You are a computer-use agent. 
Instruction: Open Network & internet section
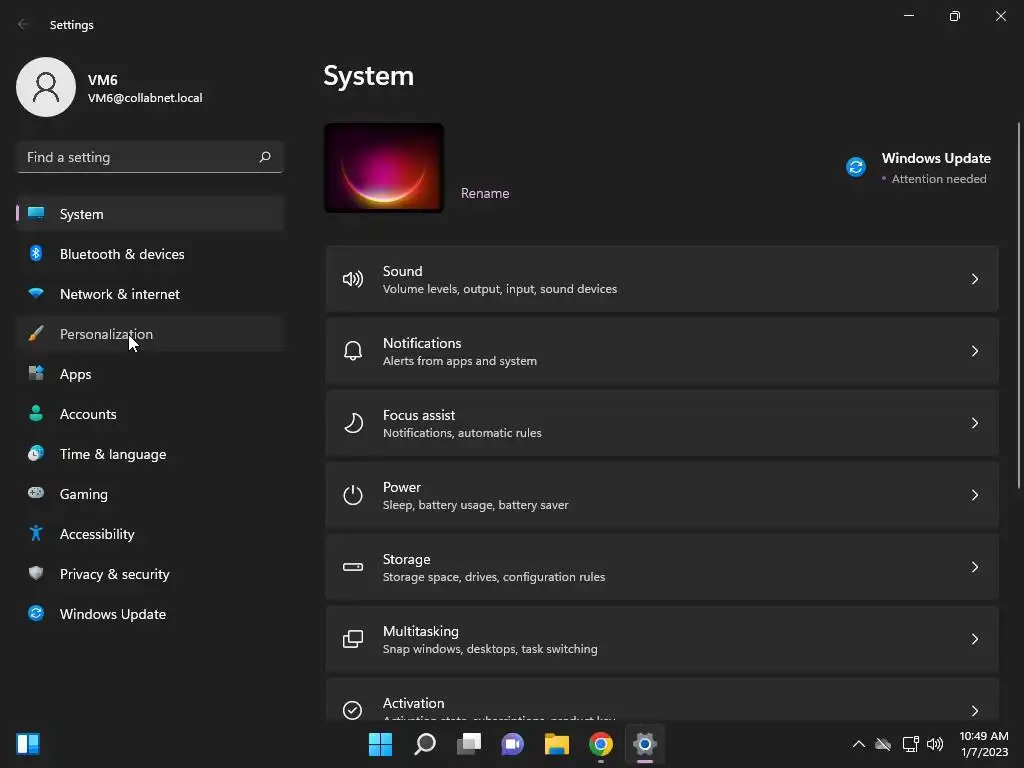pyautogui.click(x=150, y=294)
